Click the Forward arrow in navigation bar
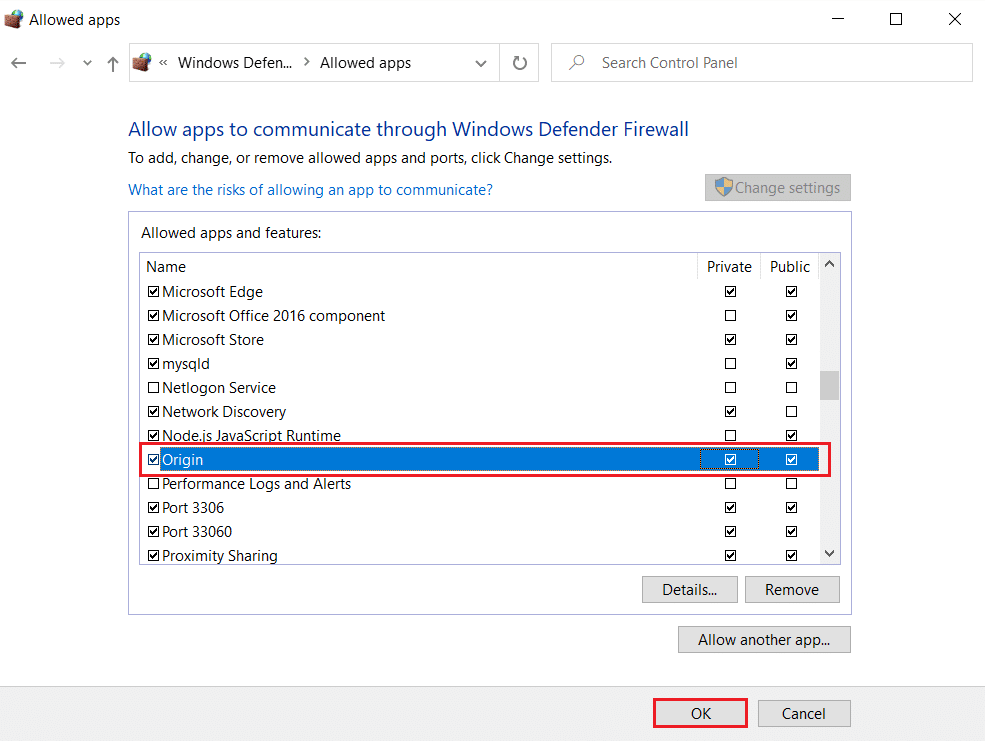Viewport: 985px width, 741px height. (x=57, y=63)
